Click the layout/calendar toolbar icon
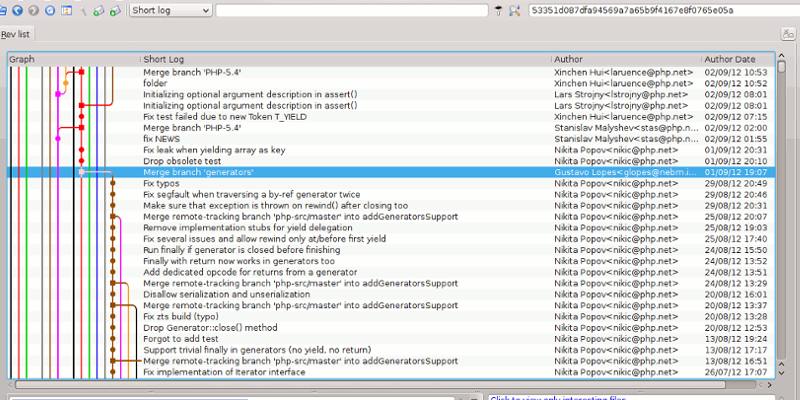Viewport: 800px width, 400px height. (x=66, y=10)
